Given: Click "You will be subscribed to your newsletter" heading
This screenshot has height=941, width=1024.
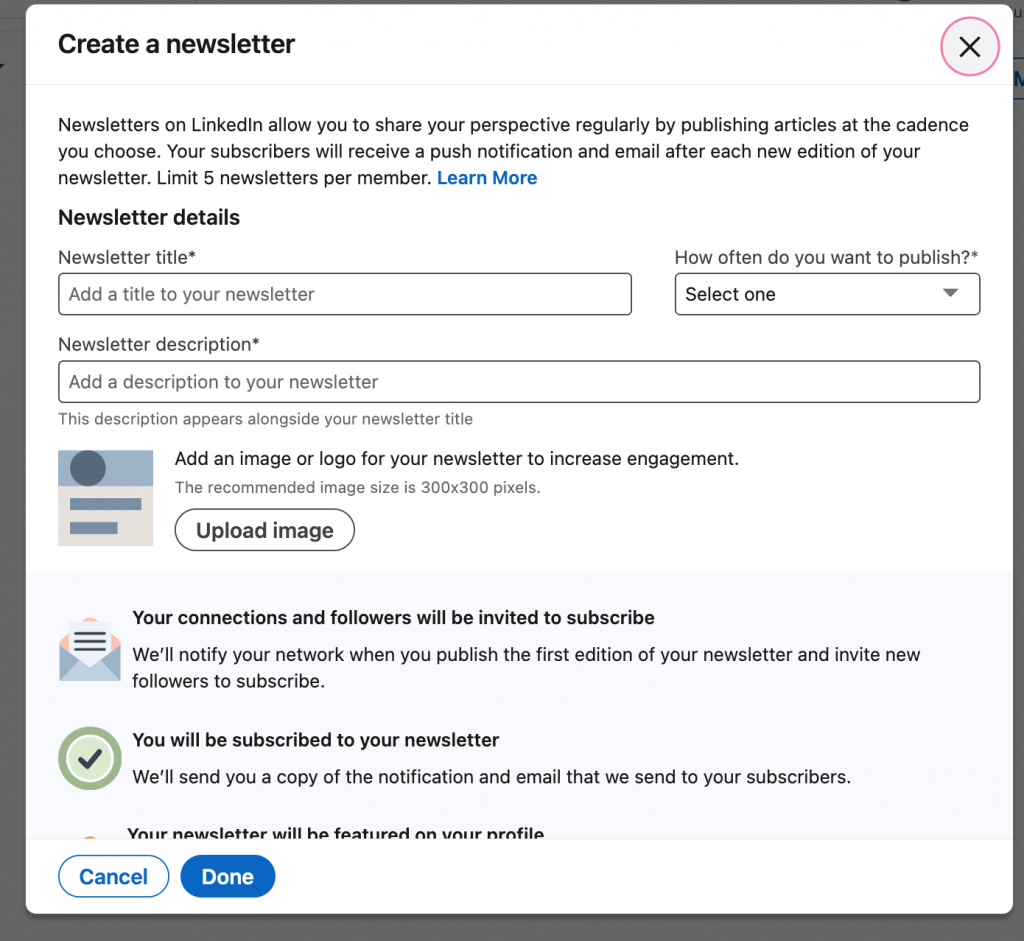Looking at the screenshot, I should pos(315,741).
